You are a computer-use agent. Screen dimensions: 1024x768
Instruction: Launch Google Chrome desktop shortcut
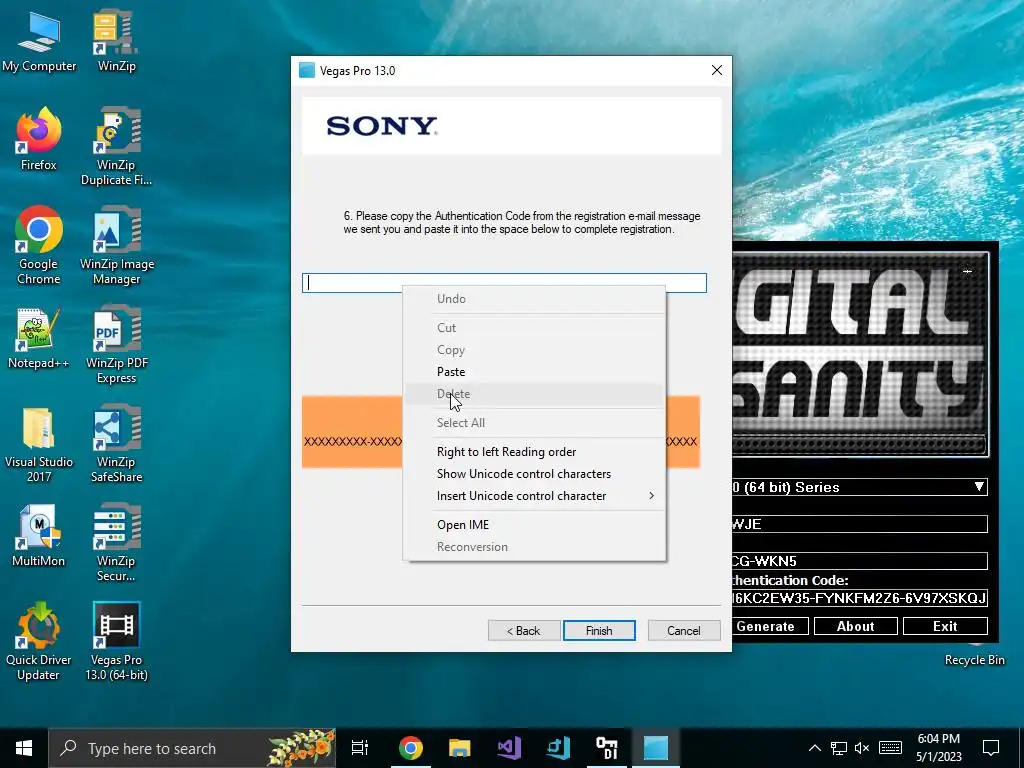(x=39, y=246)
